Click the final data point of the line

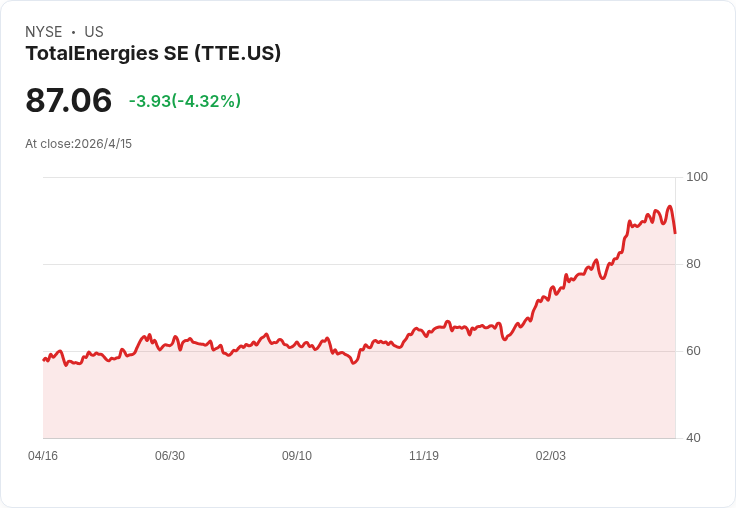pyautogui.click(x=675, y=233)
